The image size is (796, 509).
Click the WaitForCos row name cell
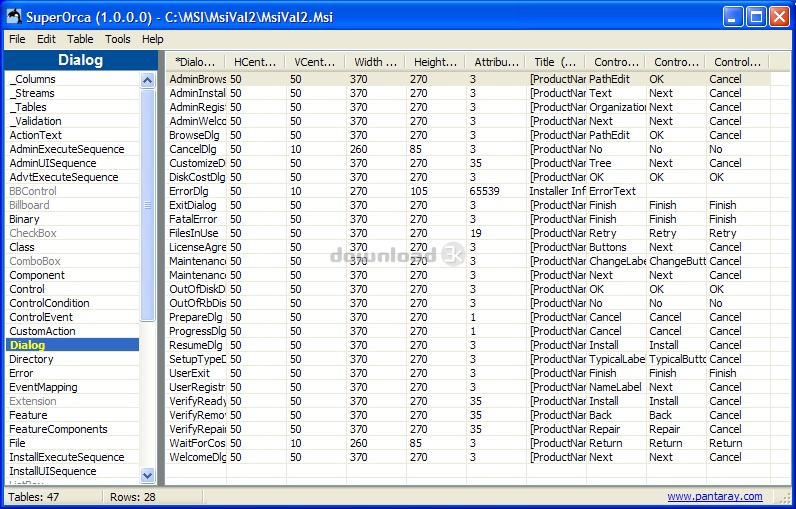point(196,443)
